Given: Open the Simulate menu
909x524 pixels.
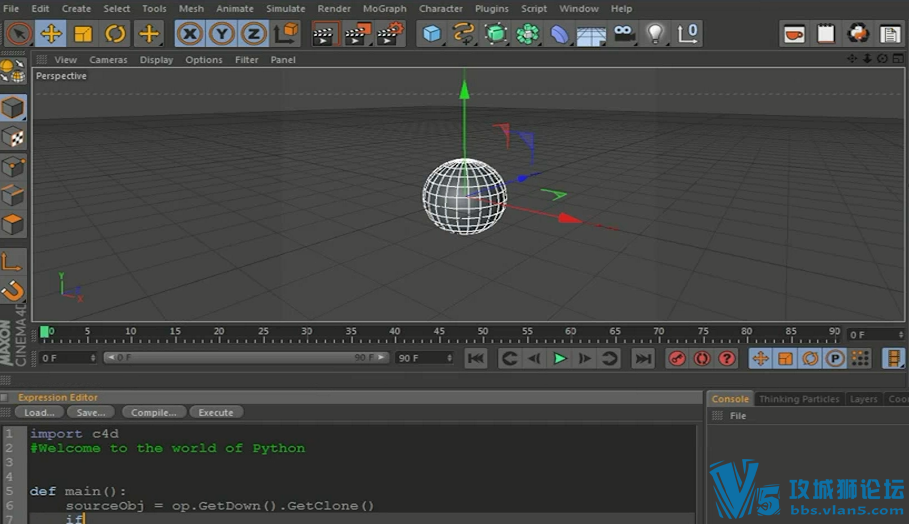Looking at the screenshot, I should coord(285,9).
